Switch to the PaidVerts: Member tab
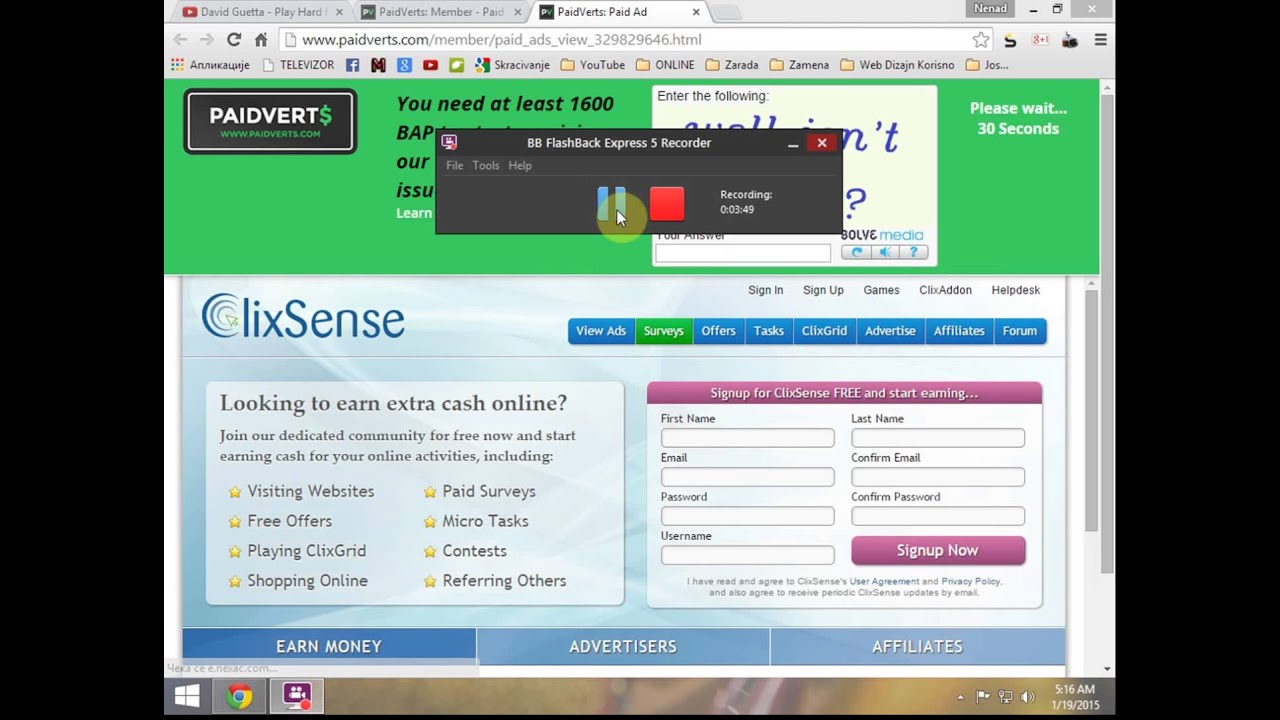 439,12
